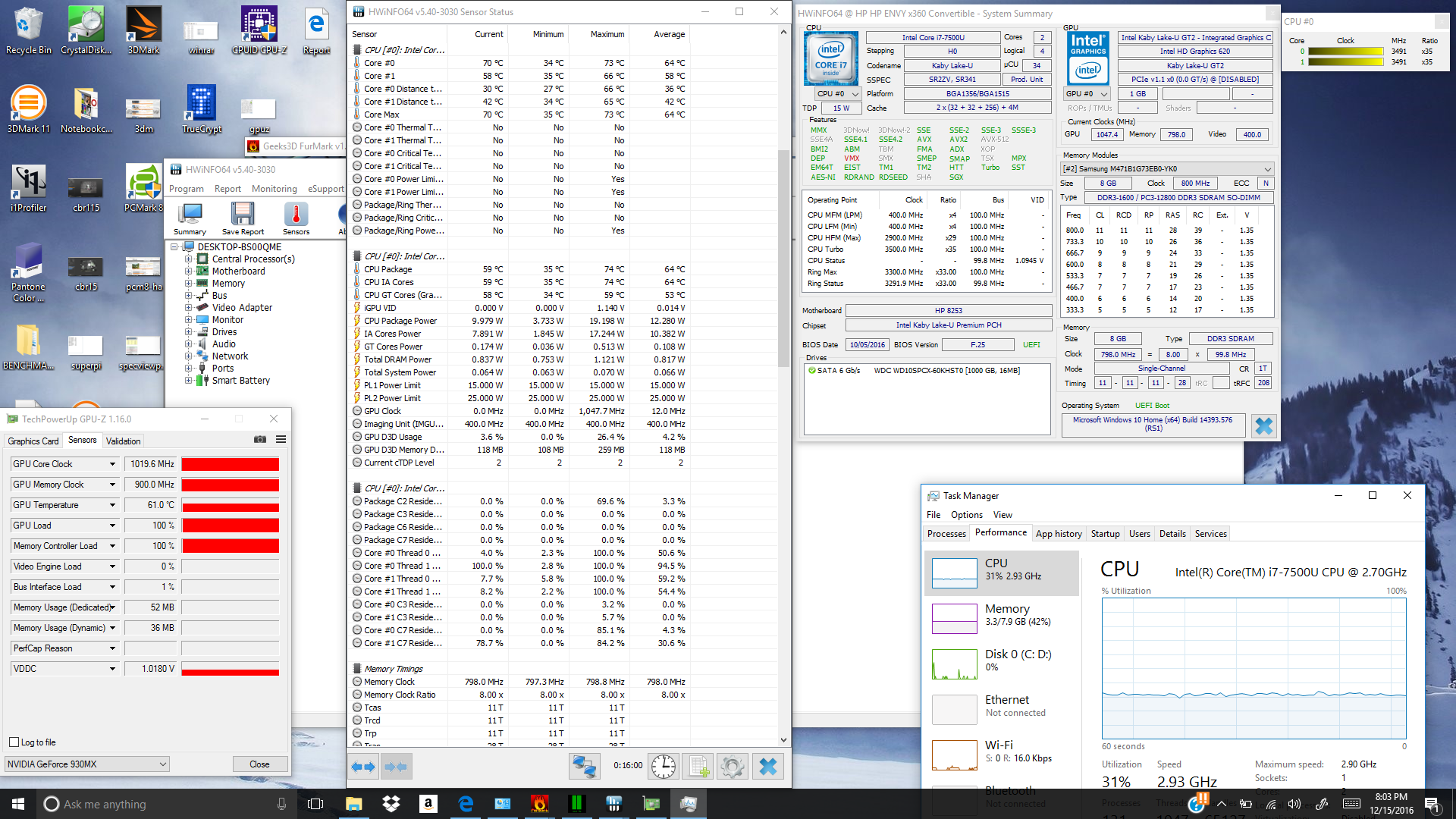This screenshot has height=819, width=1456.
Task: Collapse the DESKTOP-BS00QME root node
Action: tap(174, 247)
